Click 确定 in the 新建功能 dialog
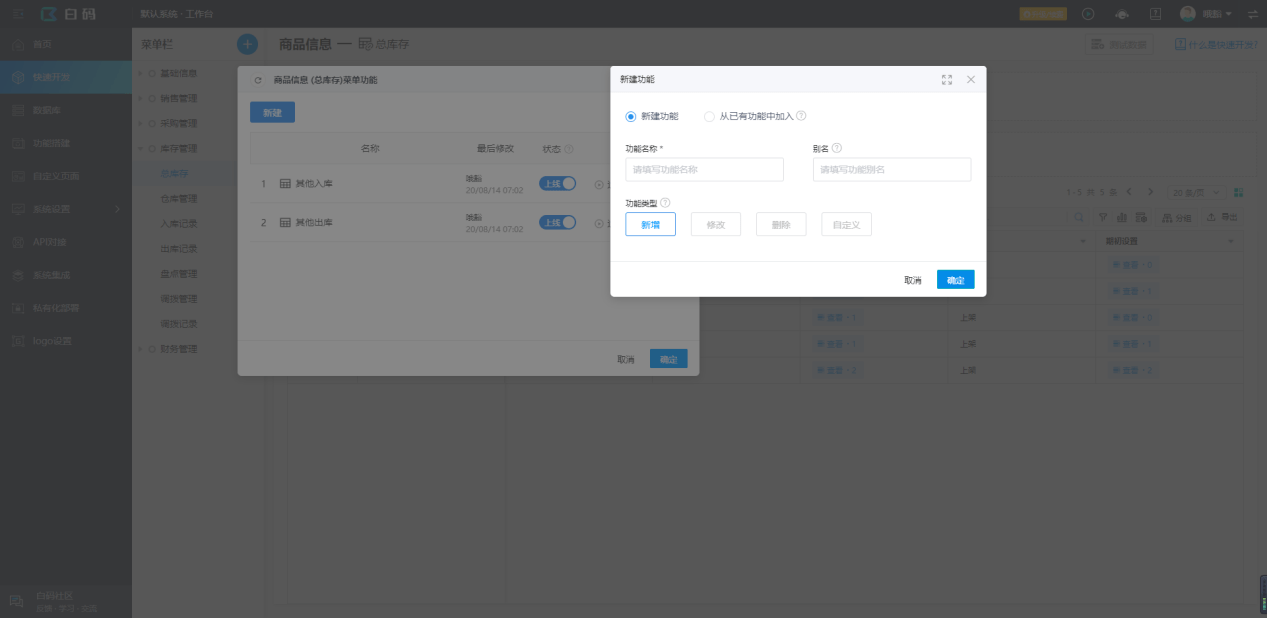The height and width of the screenshot is (618, 1267). point(956,280)
